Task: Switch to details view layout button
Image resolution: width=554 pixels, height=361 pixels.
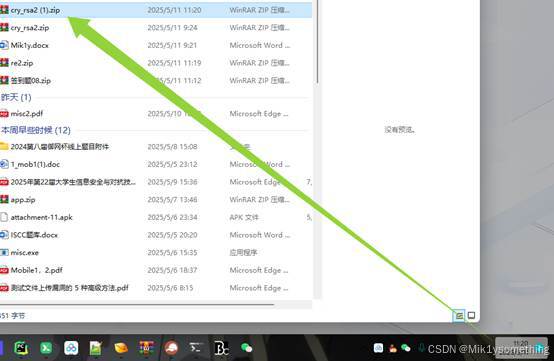Action: (459, 315)
